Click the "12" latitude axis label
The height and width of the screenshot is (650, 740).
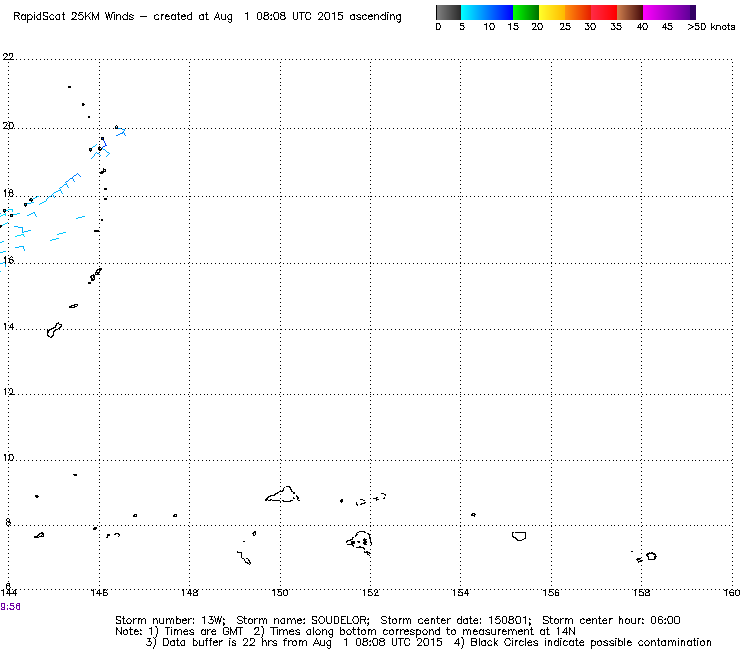pos(8,392)
